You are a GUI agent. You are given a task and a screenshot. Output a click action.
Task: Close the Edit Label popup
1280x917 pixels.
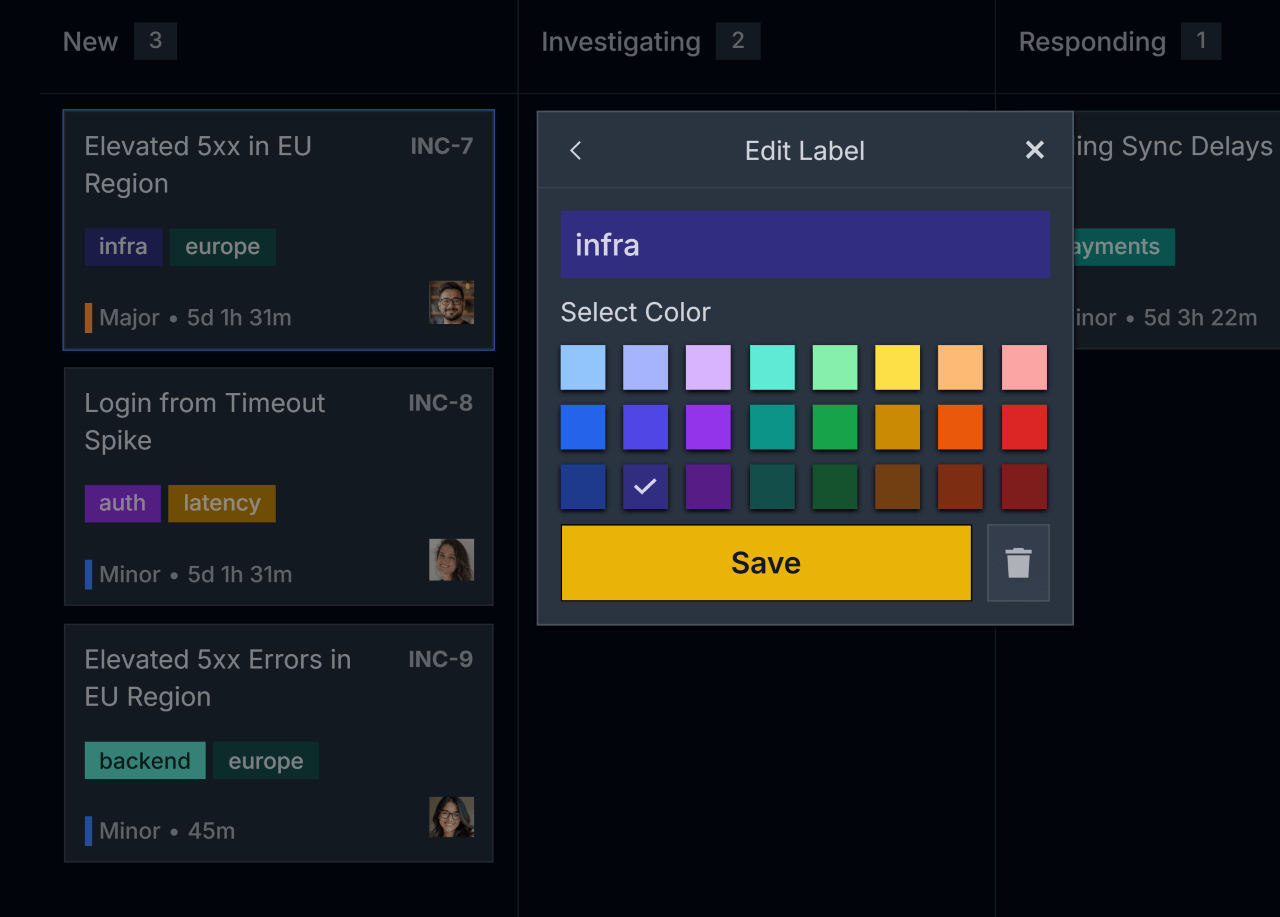click(1035, 150)
